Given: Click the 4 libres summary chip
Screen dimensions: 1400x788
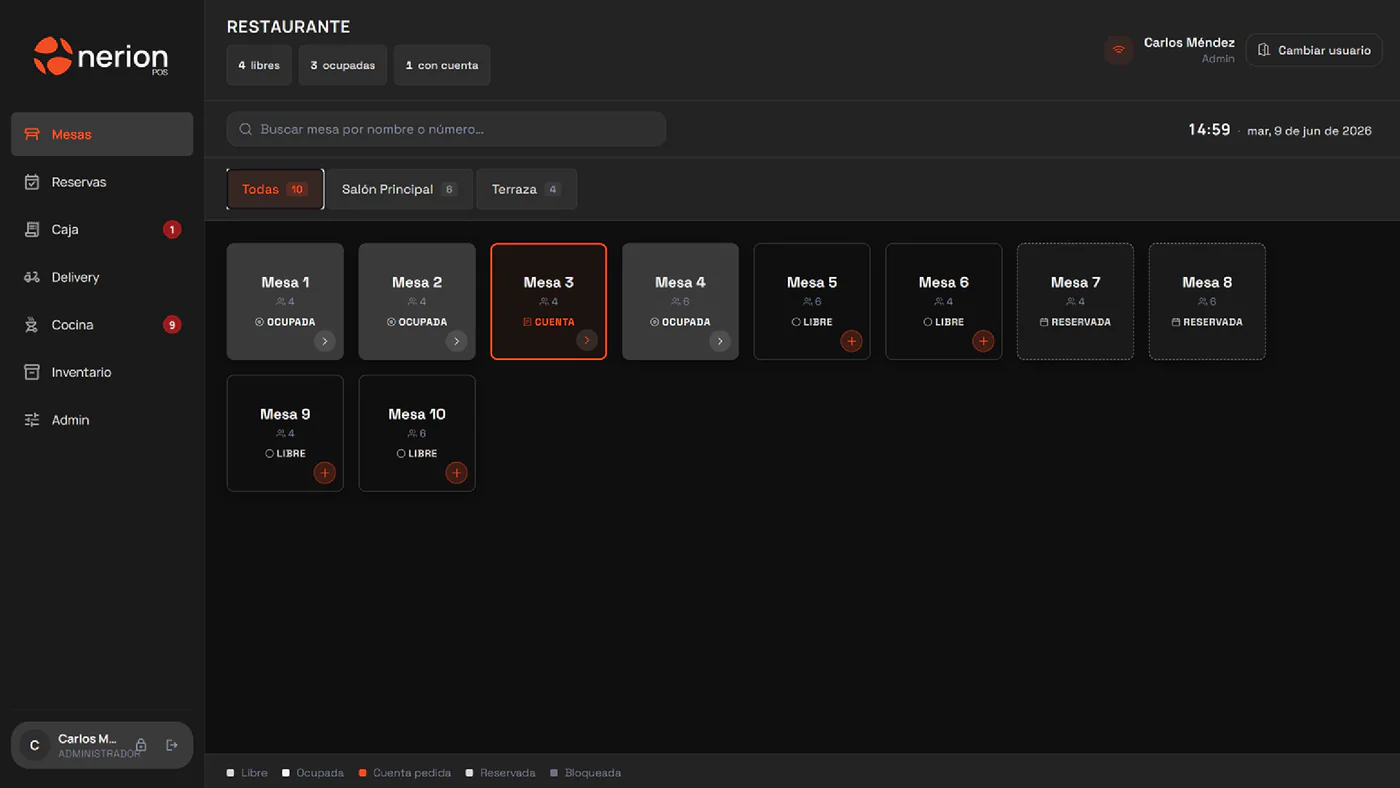Looking at the screenshot, I should coord(259,65).
